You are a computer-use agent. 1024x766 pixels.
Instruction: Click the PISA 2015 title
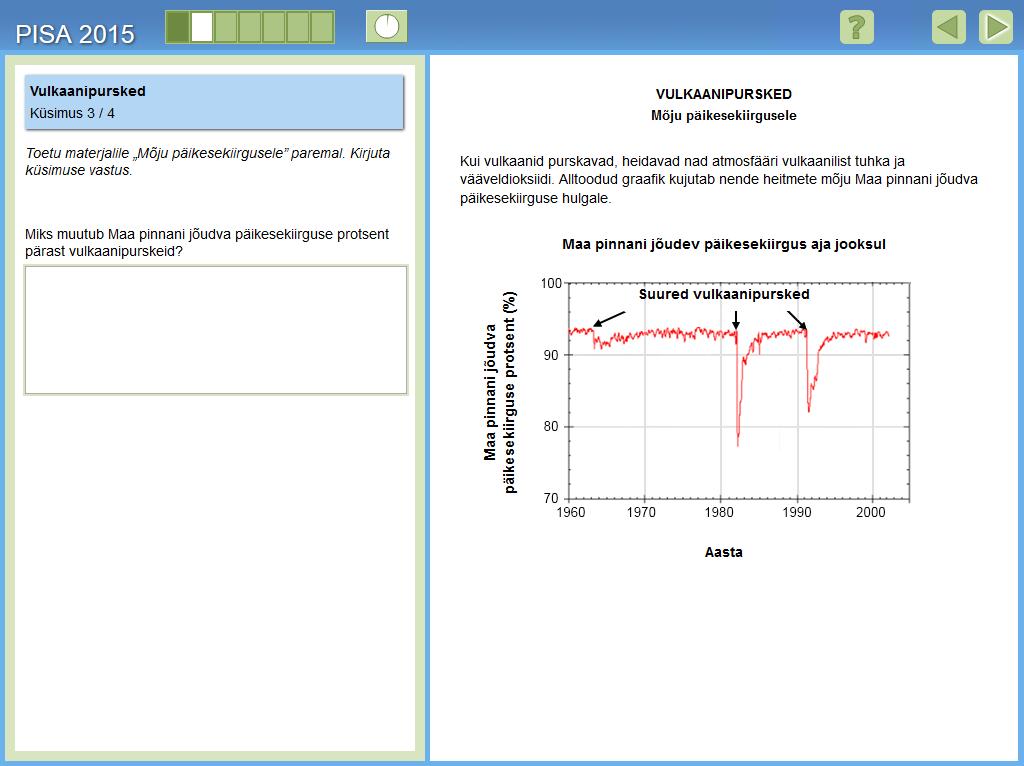tap(74, 34)
